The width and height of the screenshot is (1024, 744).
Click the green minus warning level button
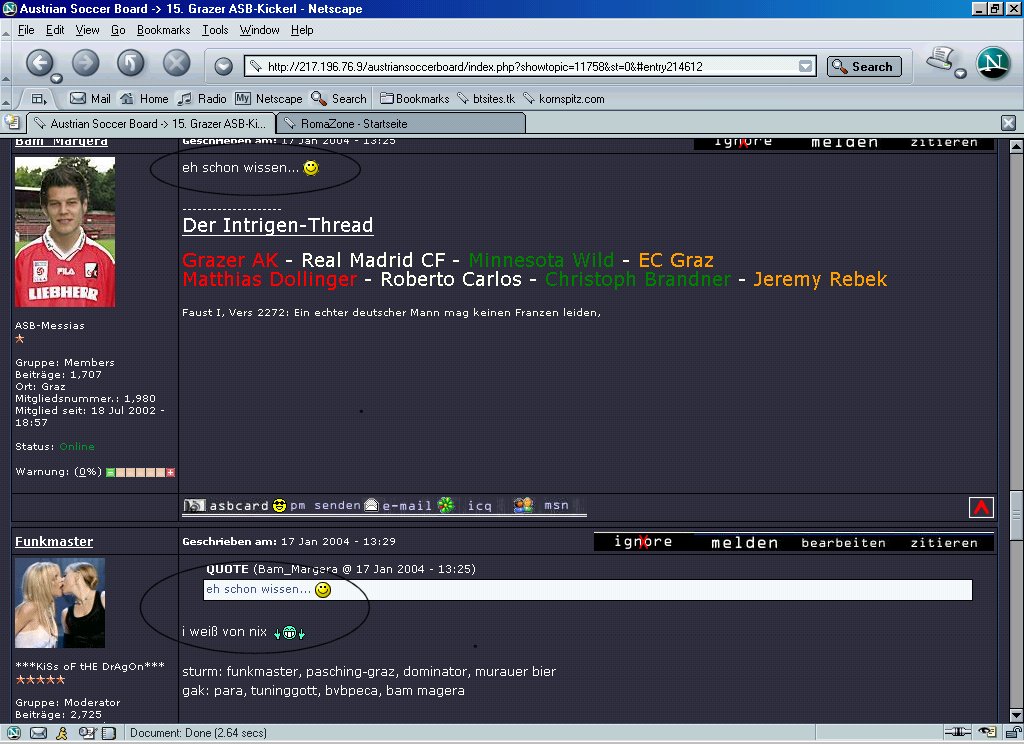pyautogui.click(x=110, y=472)
